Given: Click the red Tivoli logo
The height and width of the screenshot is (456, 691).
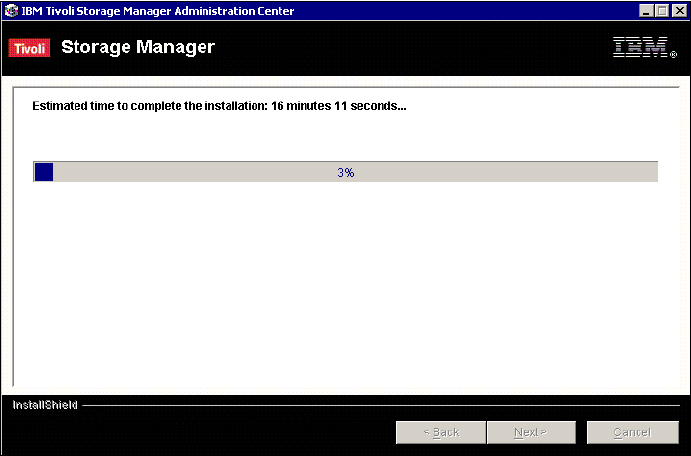Looking at the screenshot, I should point(29,48).
